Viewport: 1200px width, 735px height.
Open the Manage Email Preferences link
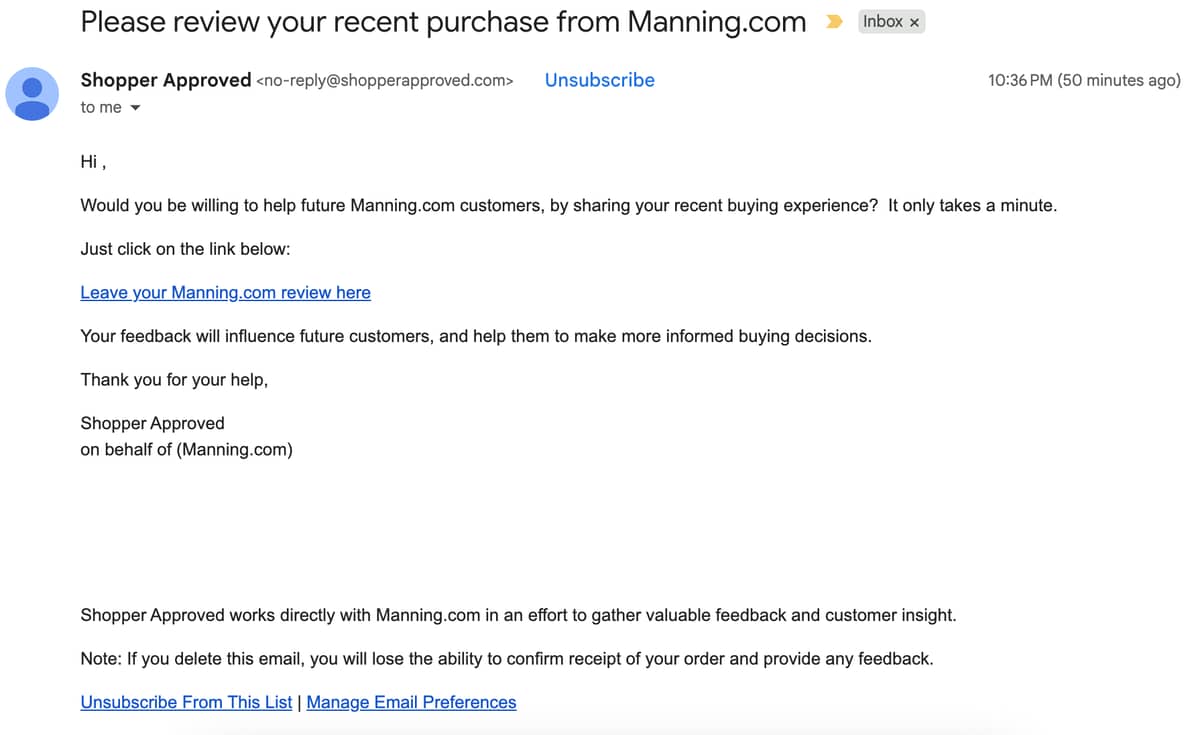(x=411, y=702)
